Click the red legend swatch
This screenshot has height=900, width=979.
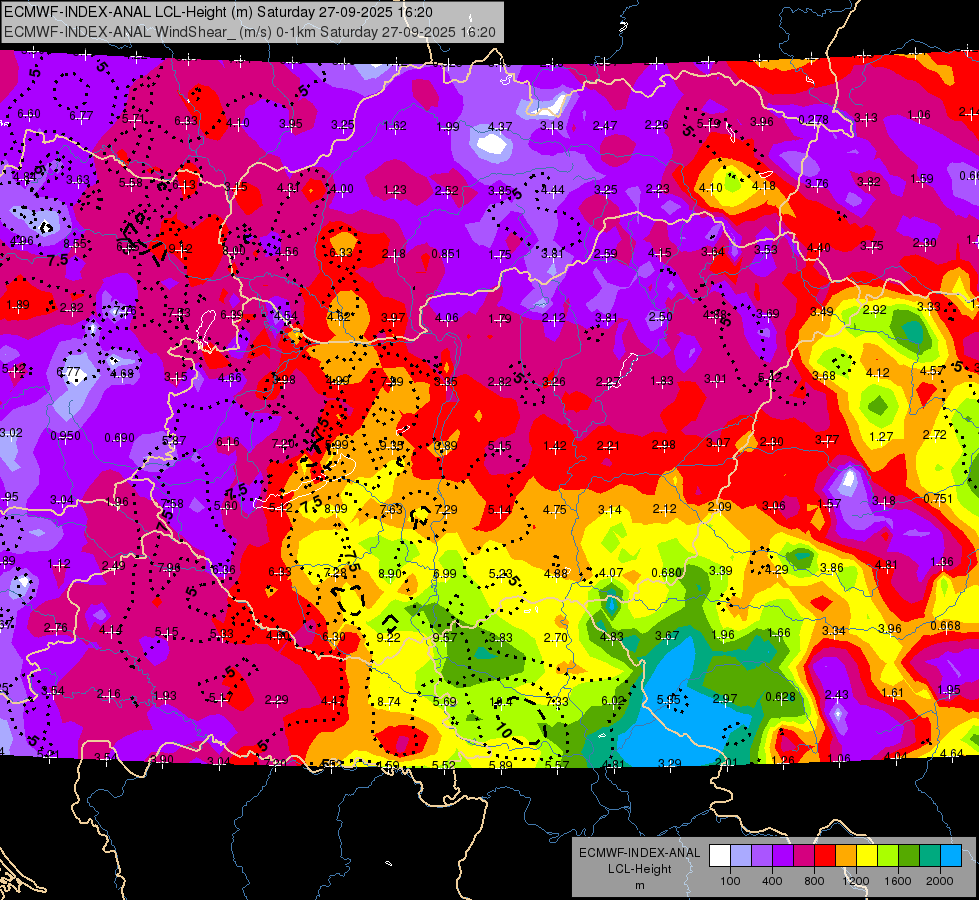point(825,856)
